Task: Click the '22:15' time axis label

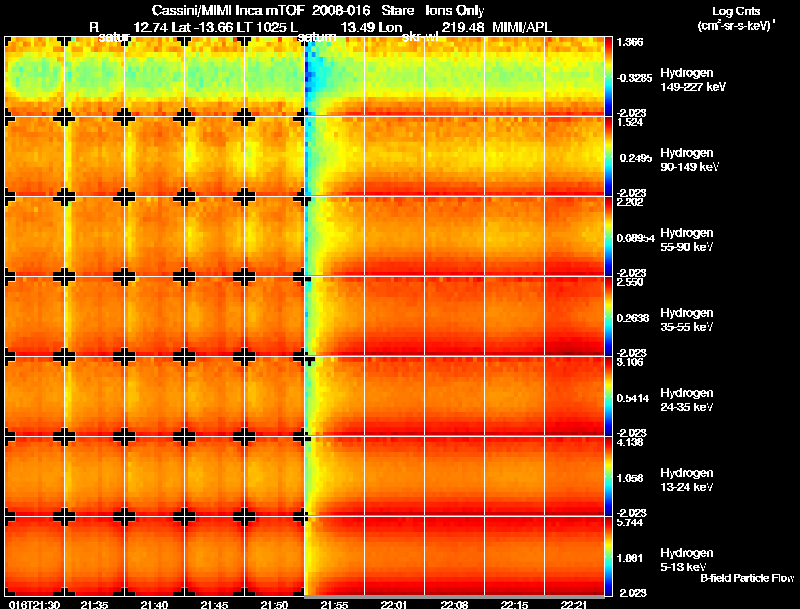Action: (x=514, y=604)
